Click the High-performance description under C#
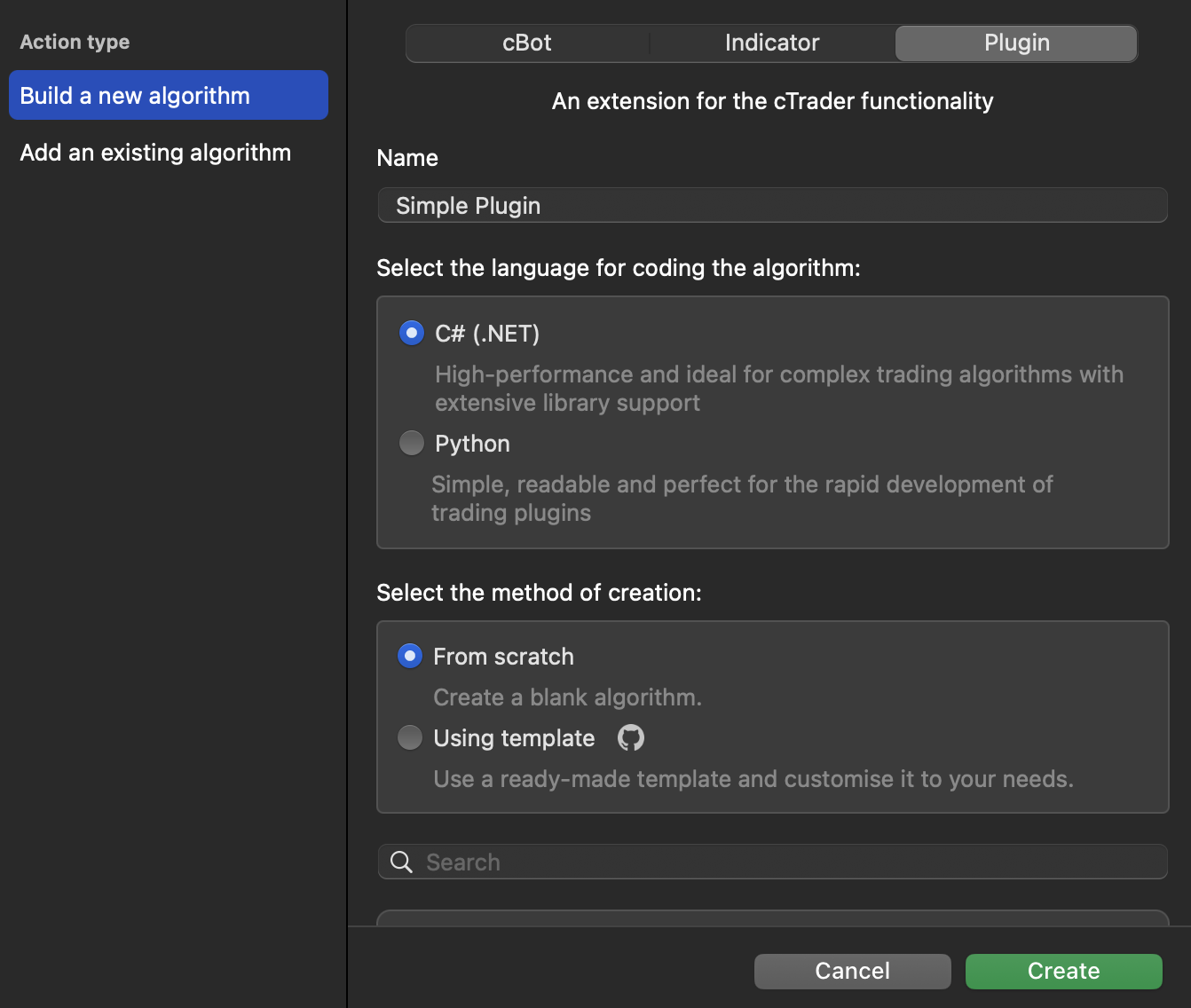Viewport: 1191px width, 1008px height. pos(778,389)
